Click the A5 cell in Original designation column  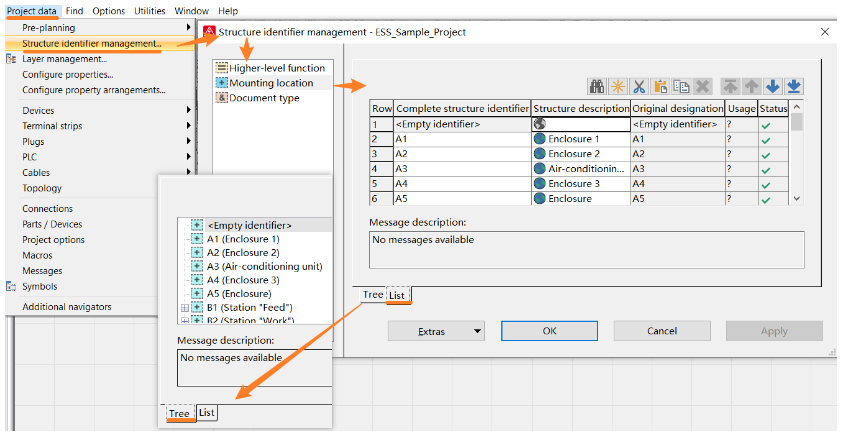[677, 198]
